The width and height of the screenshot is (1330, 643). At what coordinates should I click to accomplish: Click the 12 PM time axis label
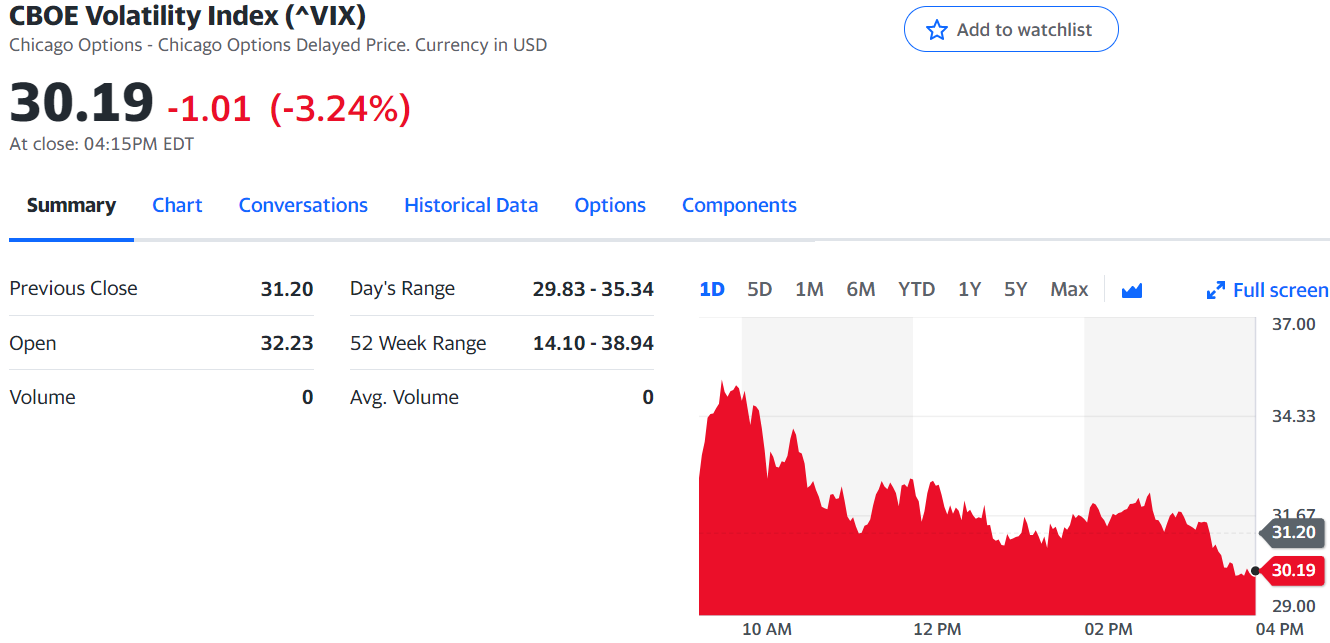[x=937, y=629]
